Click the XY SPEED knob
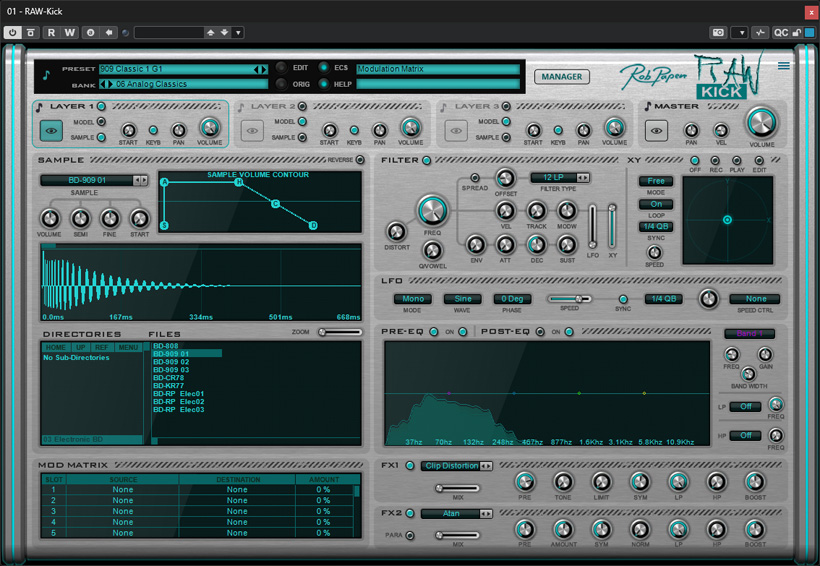 coord(654,253)
